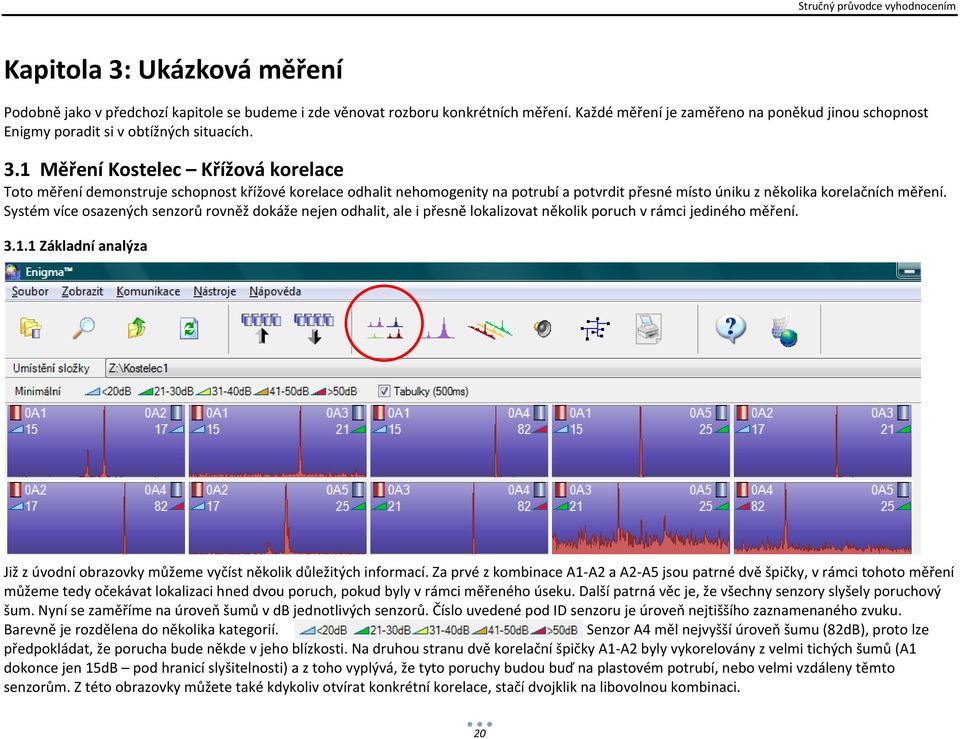Open the noisy 0A3–0A5 correlation graph
This screenshot has height=739, width=960.
640,517
